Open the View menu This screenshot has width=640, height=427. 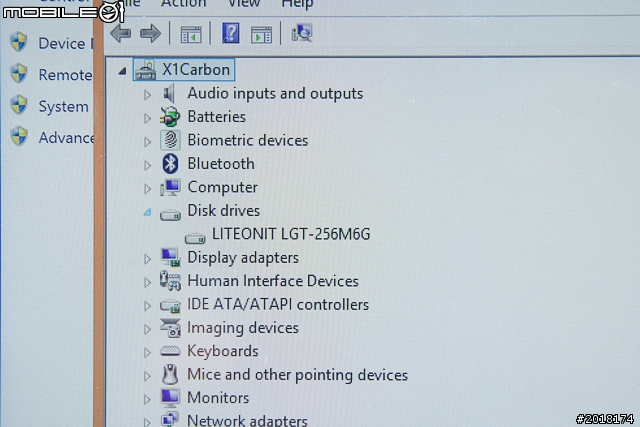244,4
